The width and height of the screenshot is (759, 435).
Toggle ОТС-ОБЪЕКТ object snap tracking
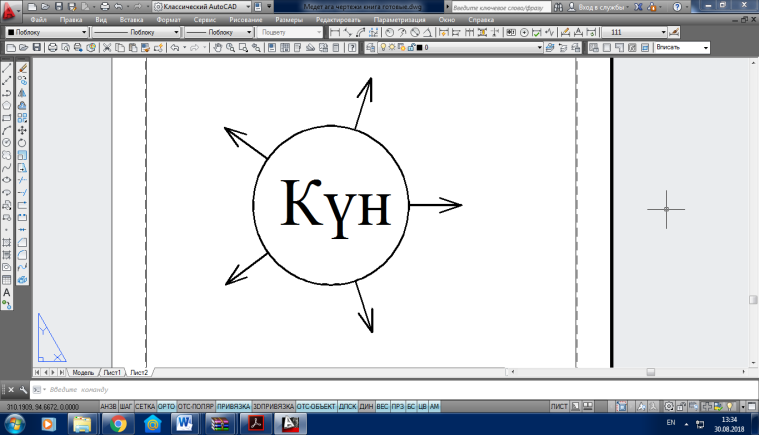click(316, 406)
